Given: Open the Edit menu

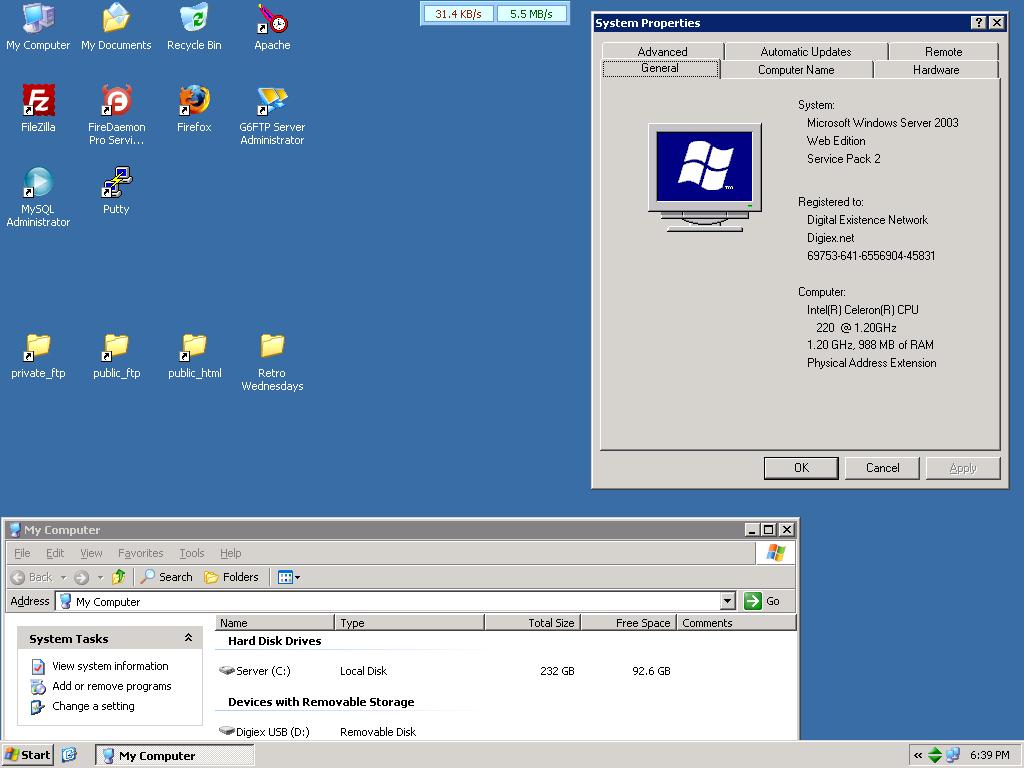Looking at the screenshot, I should [x=55, y=553].
